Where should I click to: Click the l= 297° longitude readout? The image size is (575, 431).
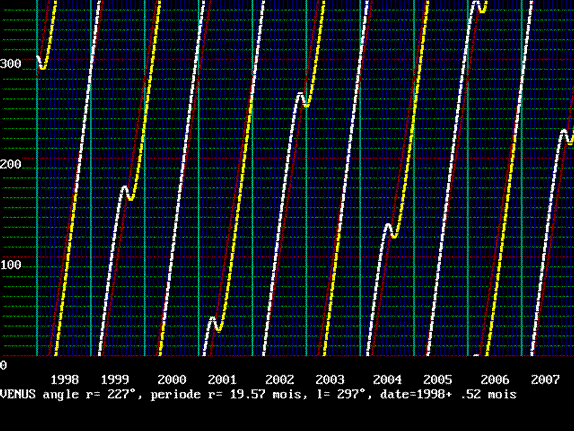click(337, 395)
